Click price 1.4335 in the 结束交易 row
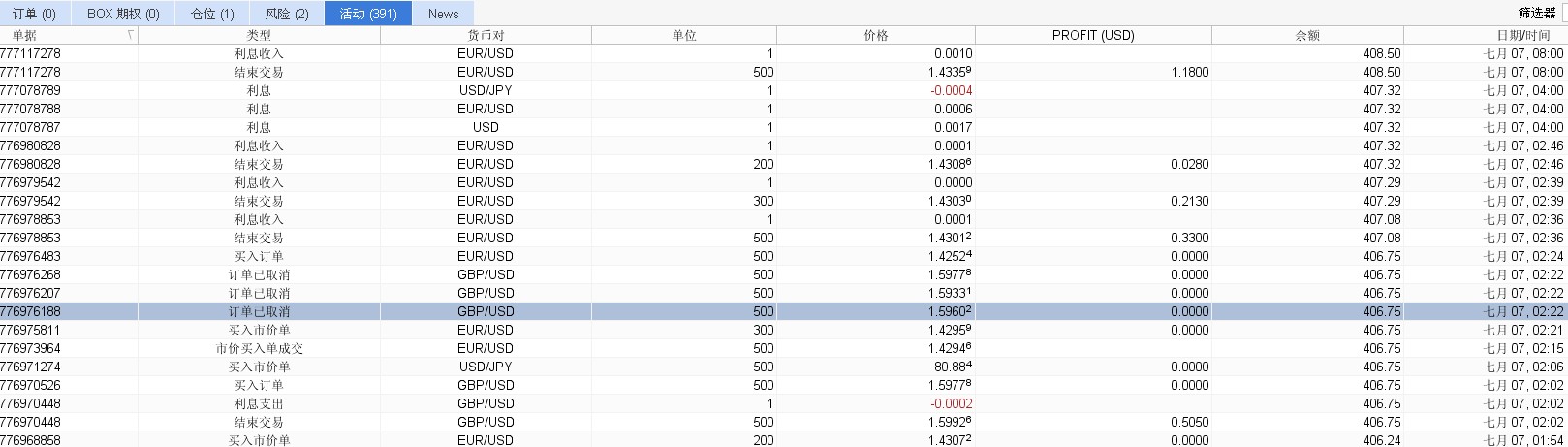Screen dimensions: 1568x447 click(x=953, y=72)
